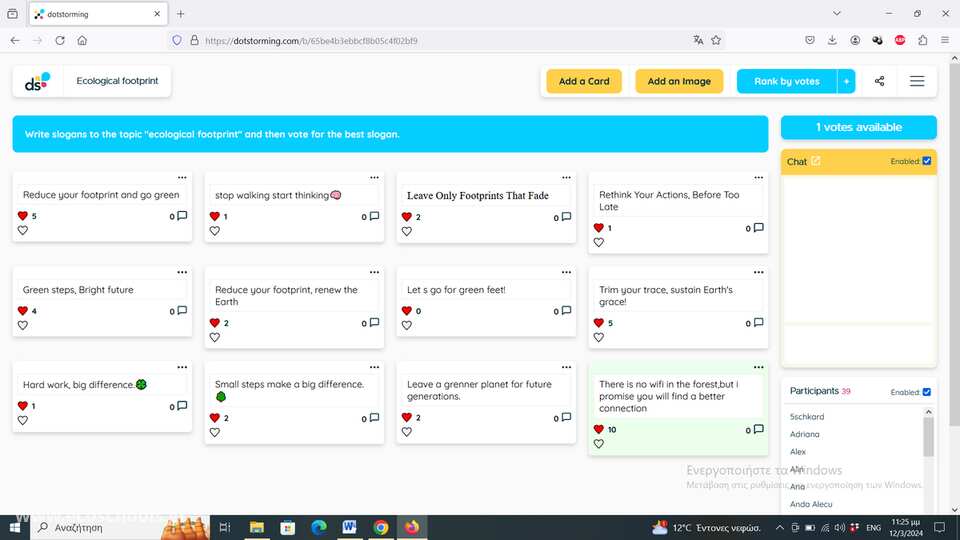The image size is (960, 540).
Task: Save to Pocket icon in toolbar
Action: 810,40
